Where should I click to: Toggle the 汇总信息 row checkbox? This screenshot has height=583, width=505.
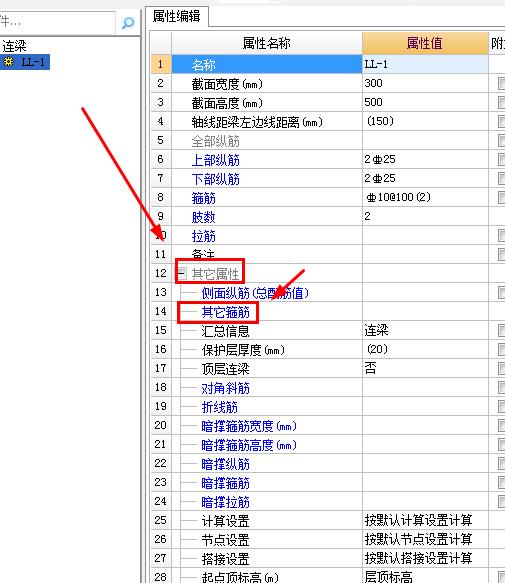tap(502, 331)
